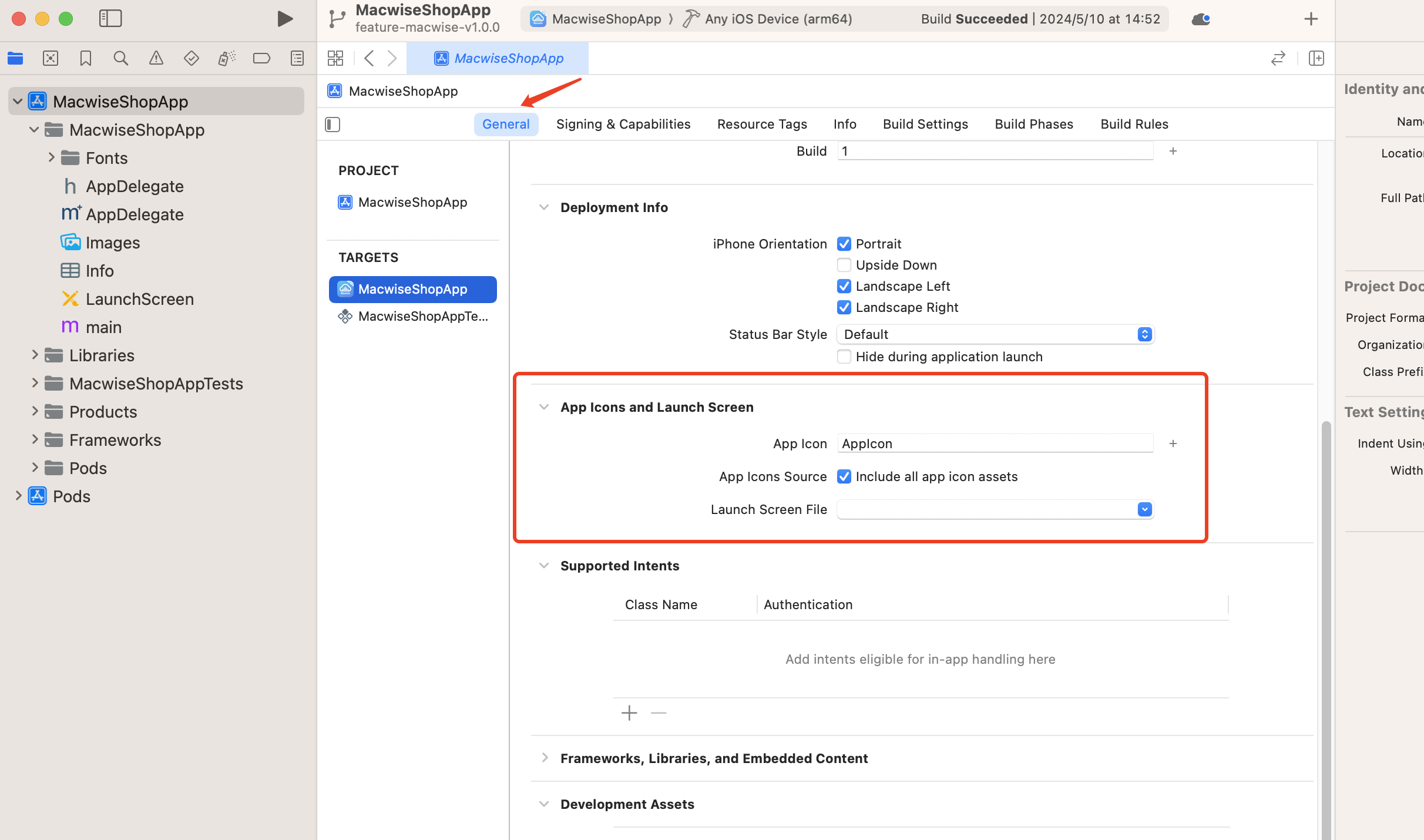Expand the Fonts folder
Viewport: 1424px width, 840px height.
pyautogui.click(x=51, y=158)
